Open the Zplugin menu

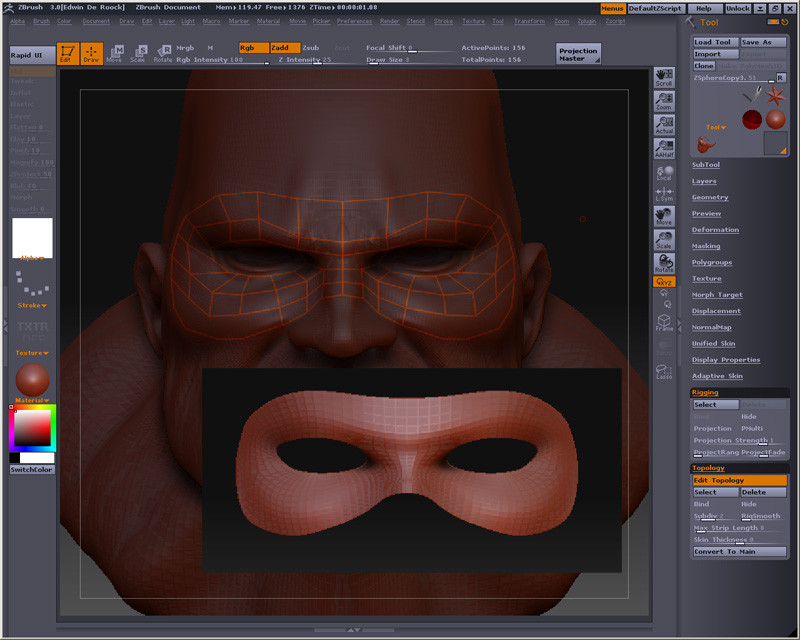pos(587,21)
